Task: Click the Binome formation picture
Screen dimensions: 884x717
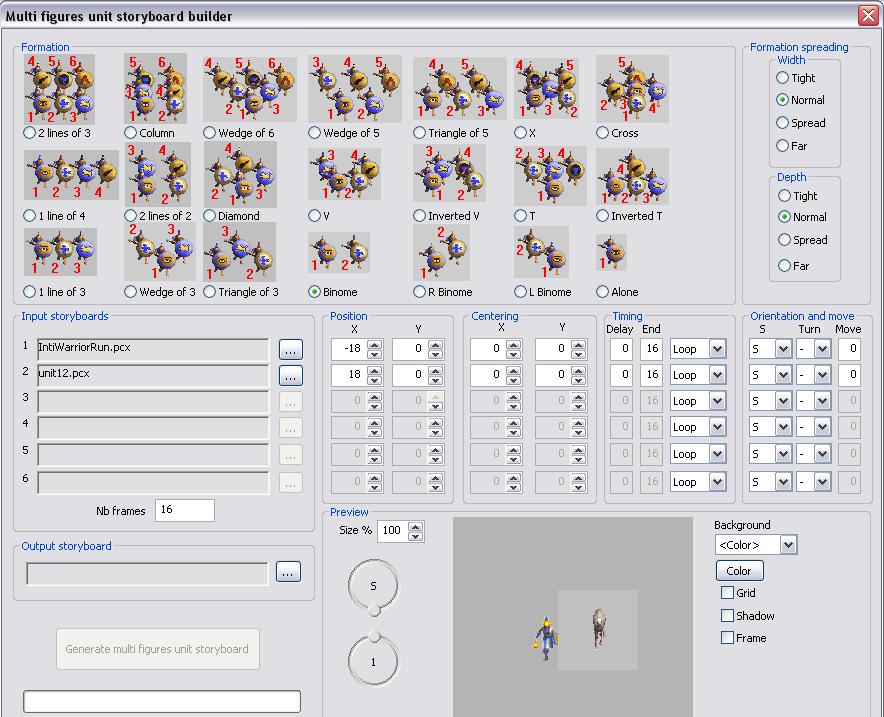Action: click(339, 252)
